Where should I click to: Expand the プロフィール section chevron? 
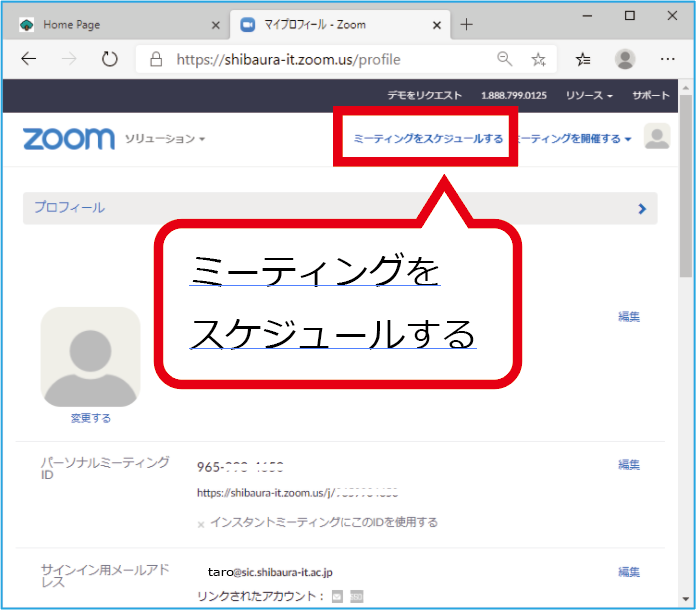click(x=642, y=209)
